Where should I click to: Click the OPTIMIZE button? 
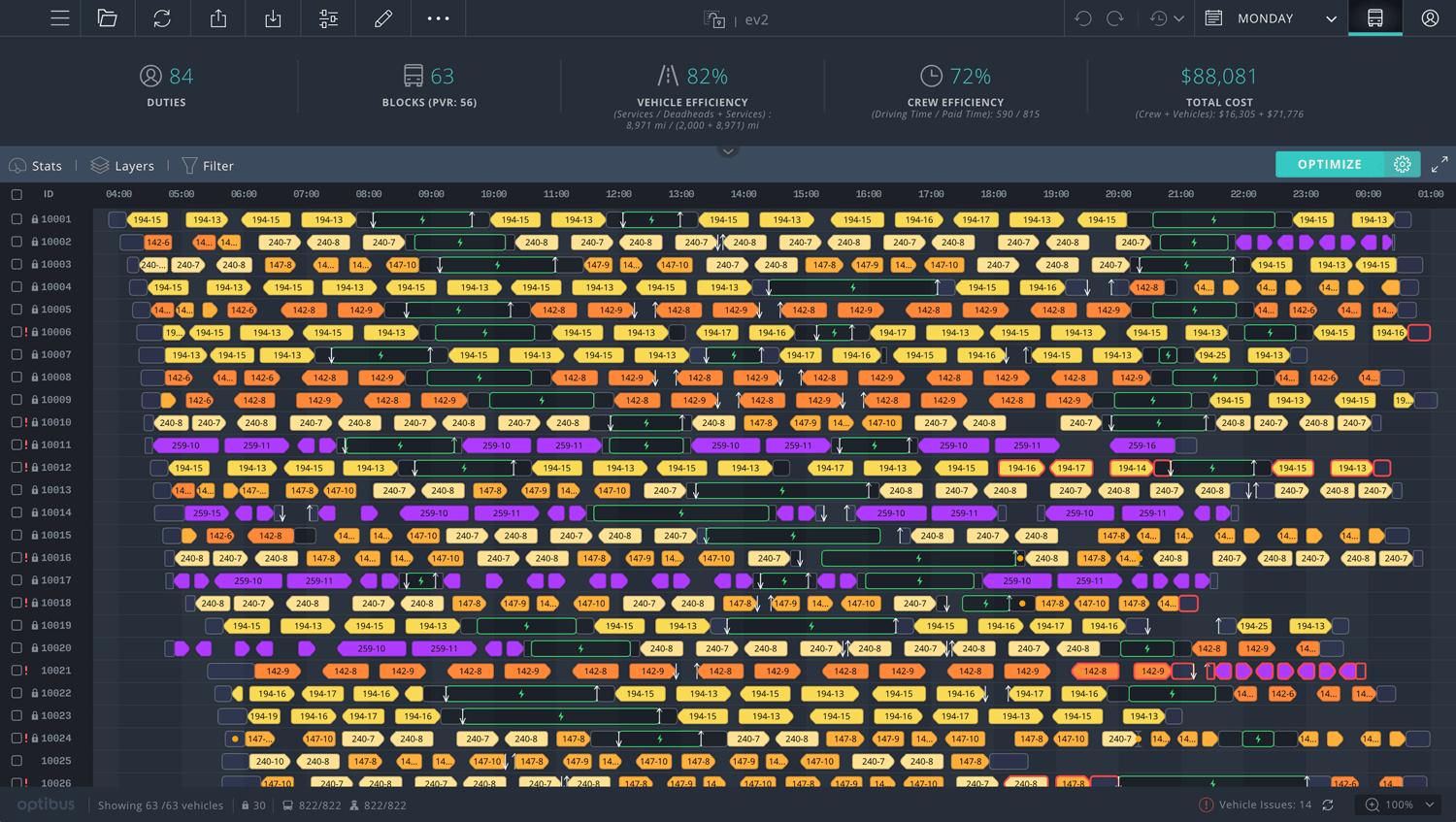(x=1329, y=165)
